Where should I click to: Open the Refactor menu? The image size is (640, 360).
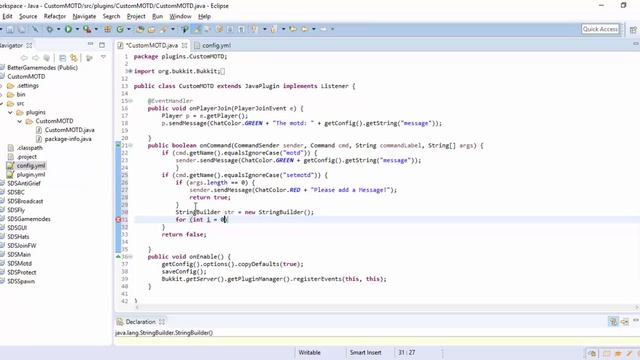55,16
